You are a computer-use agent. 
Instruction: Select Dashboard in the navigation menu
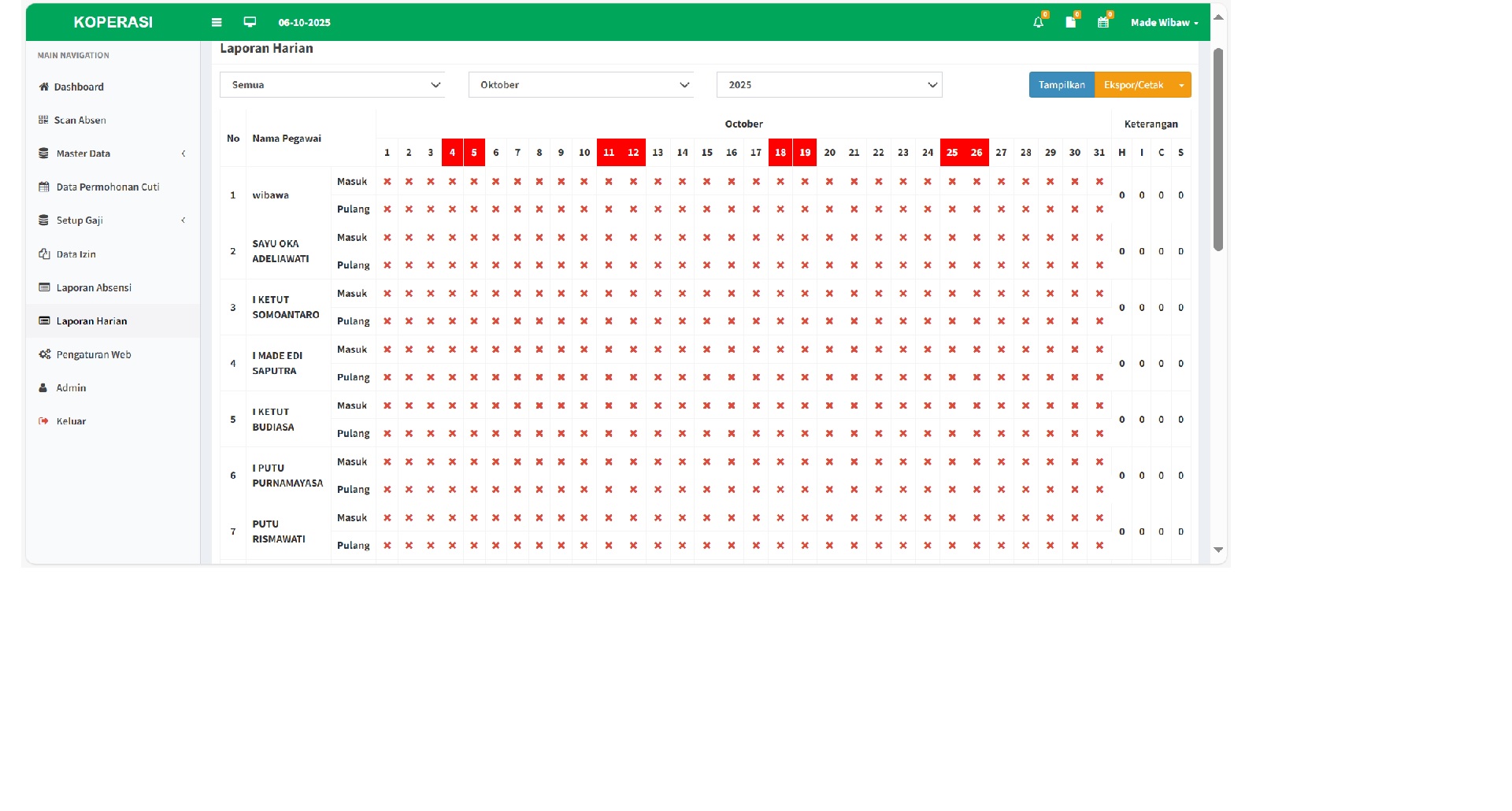78,87
